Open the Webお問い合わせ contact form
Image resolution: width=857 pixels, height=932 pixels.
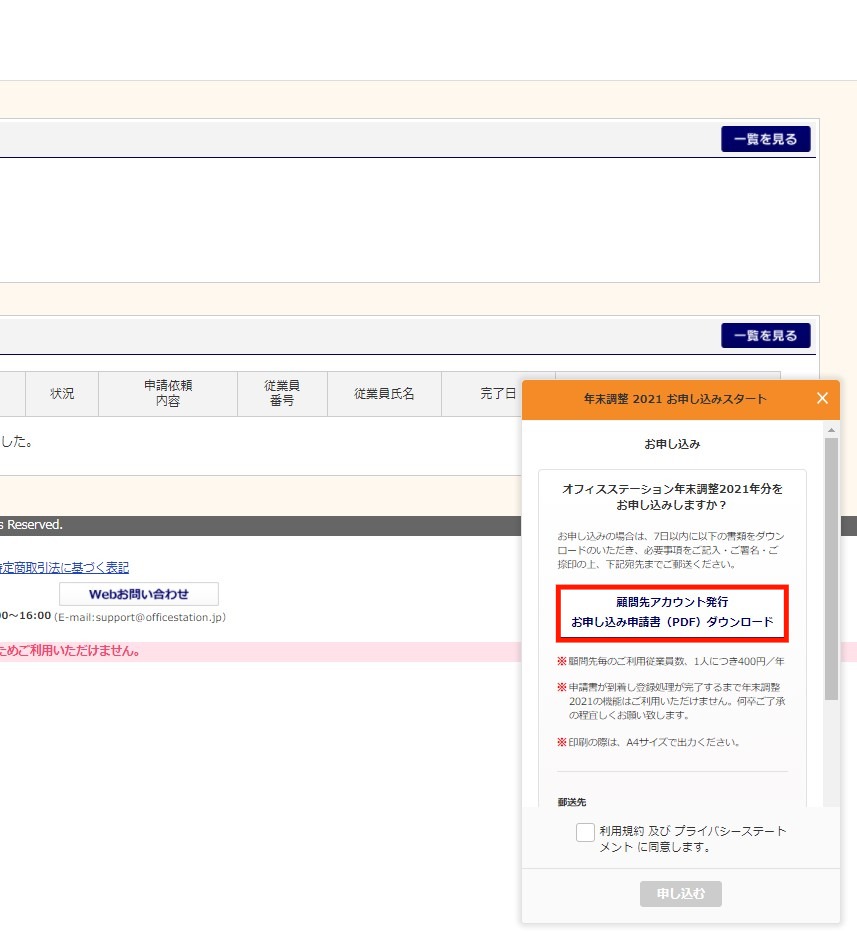point(138,594)
